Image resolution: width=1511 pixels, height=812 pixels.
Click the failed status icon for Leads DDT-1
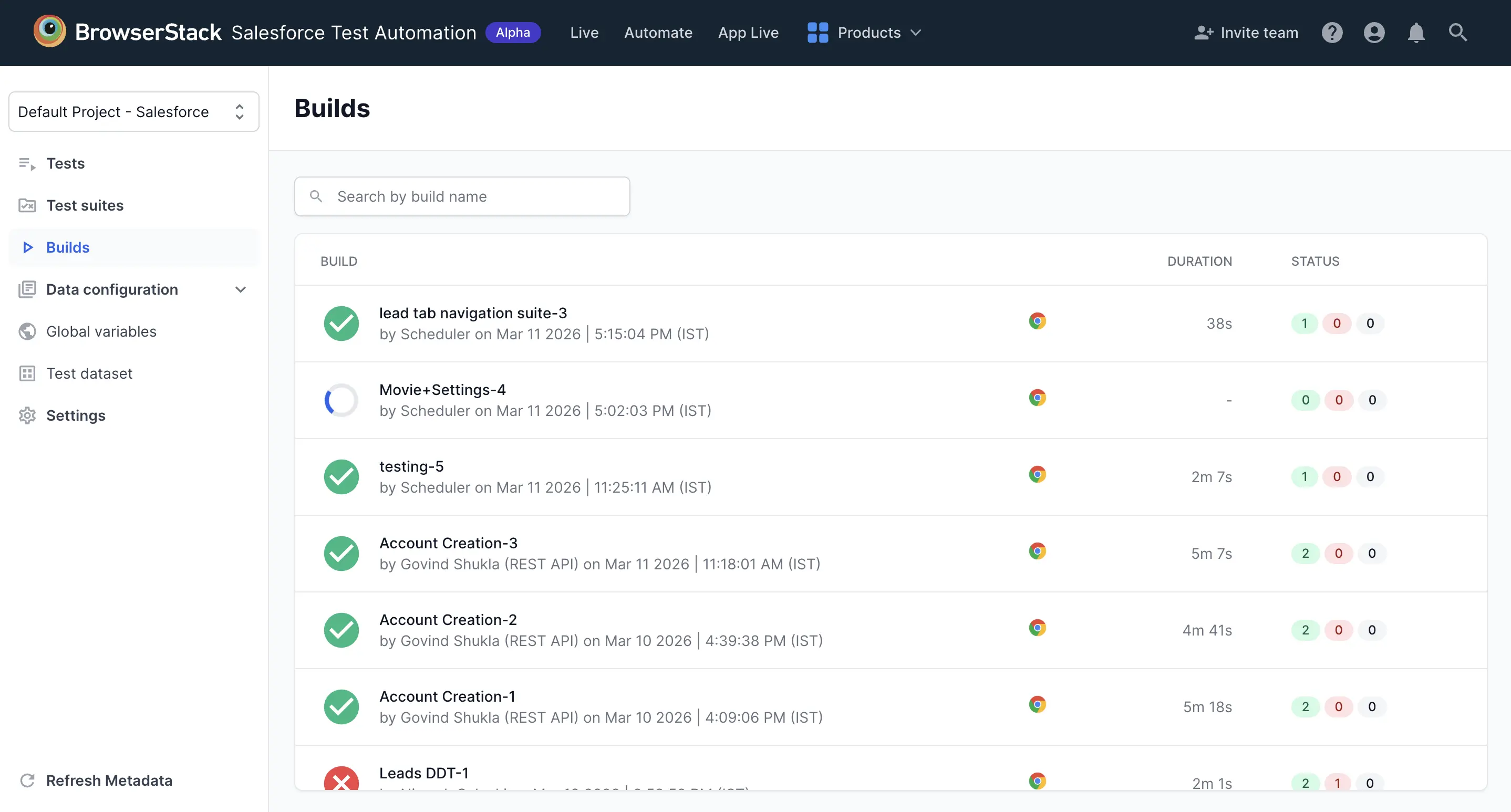(341, 782)
